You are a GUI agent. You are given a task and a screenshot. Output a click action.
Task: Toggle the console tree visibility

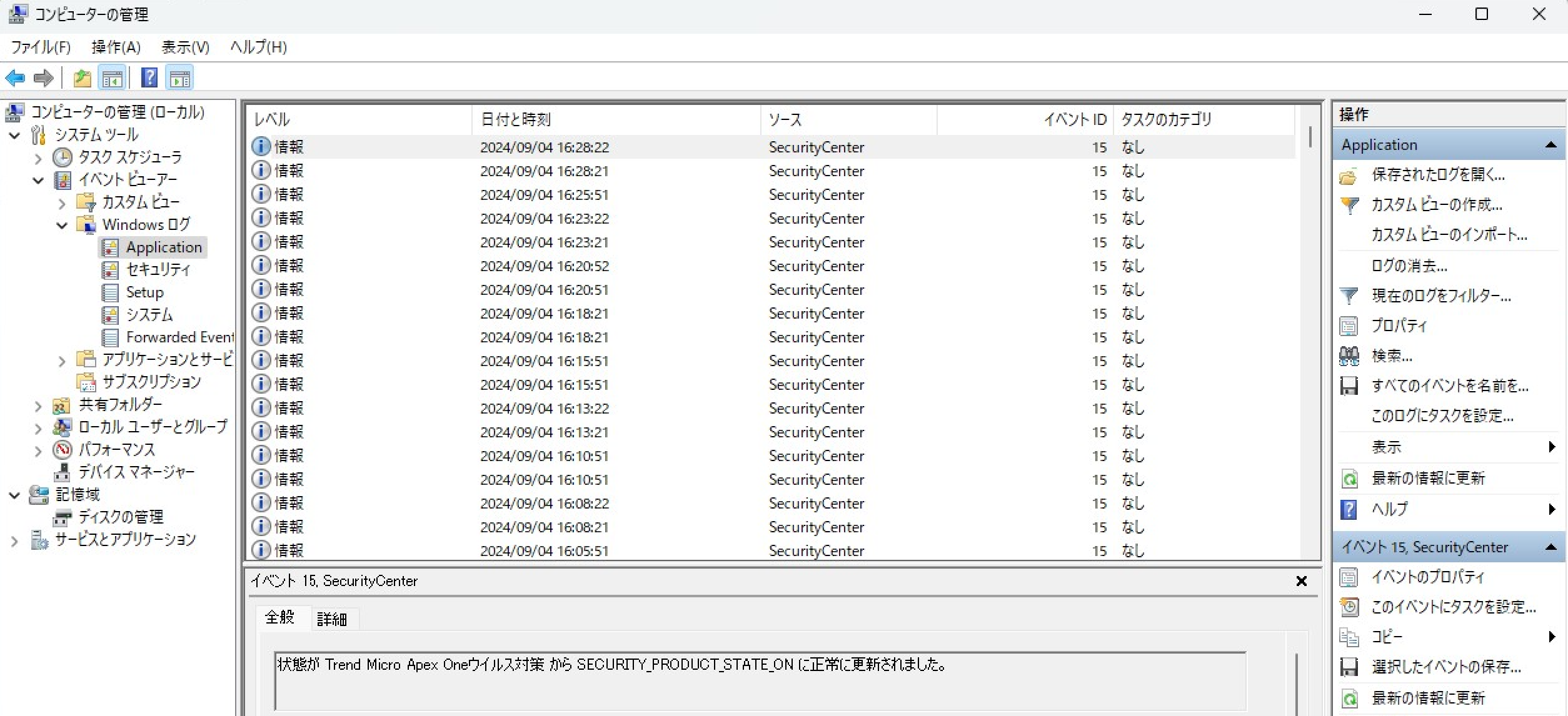pyautogui.click(x=113, y=77)
